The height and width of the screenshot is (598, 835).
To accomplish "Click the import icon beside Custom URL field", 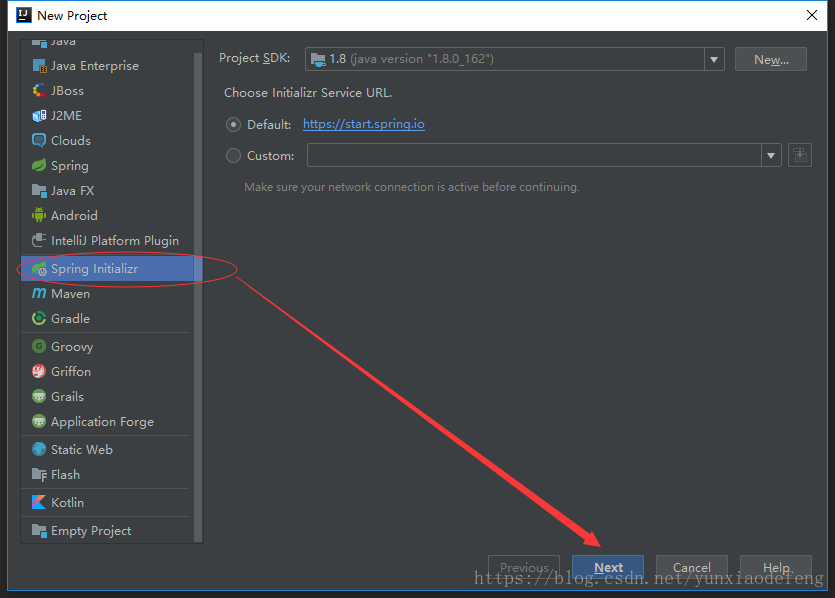I will coord(799,155).
